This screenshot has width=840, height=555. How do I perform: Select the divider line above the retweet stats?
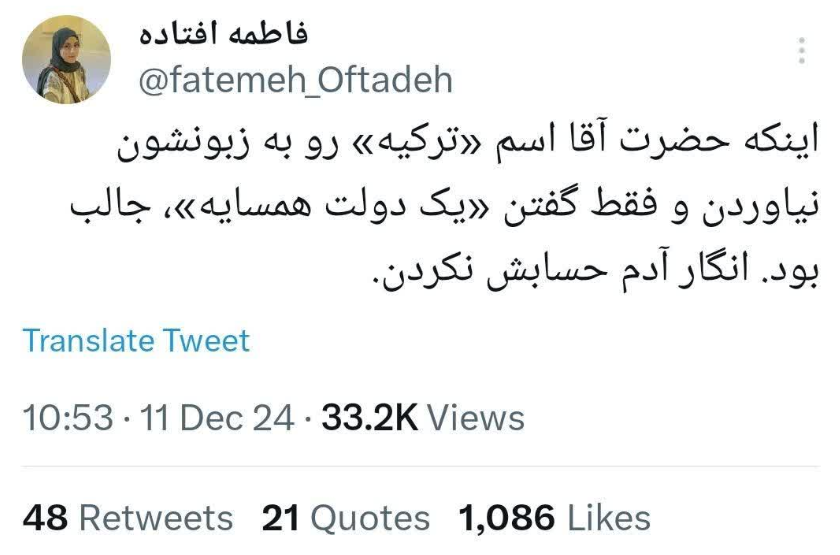(421, 467)
